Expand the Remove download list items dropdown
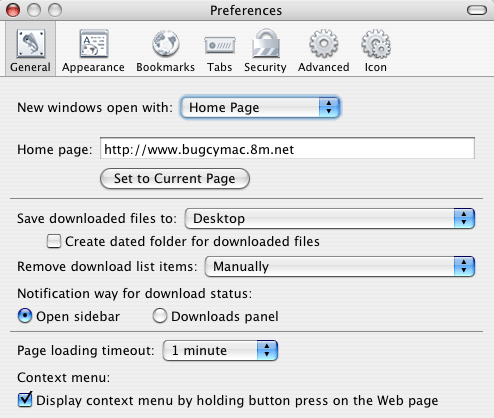494x418 pixels. pos(340,266)
